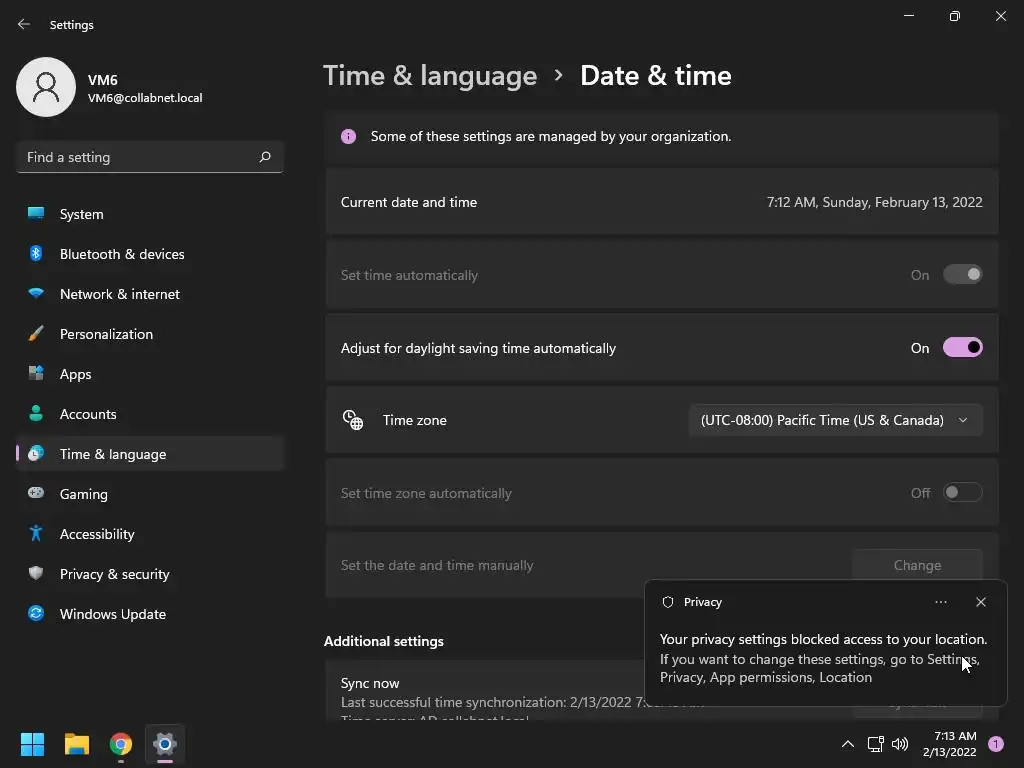Navigate to Time & language breadcrumb
This screenshot has height=768, width=1024.
click(430, 76)
